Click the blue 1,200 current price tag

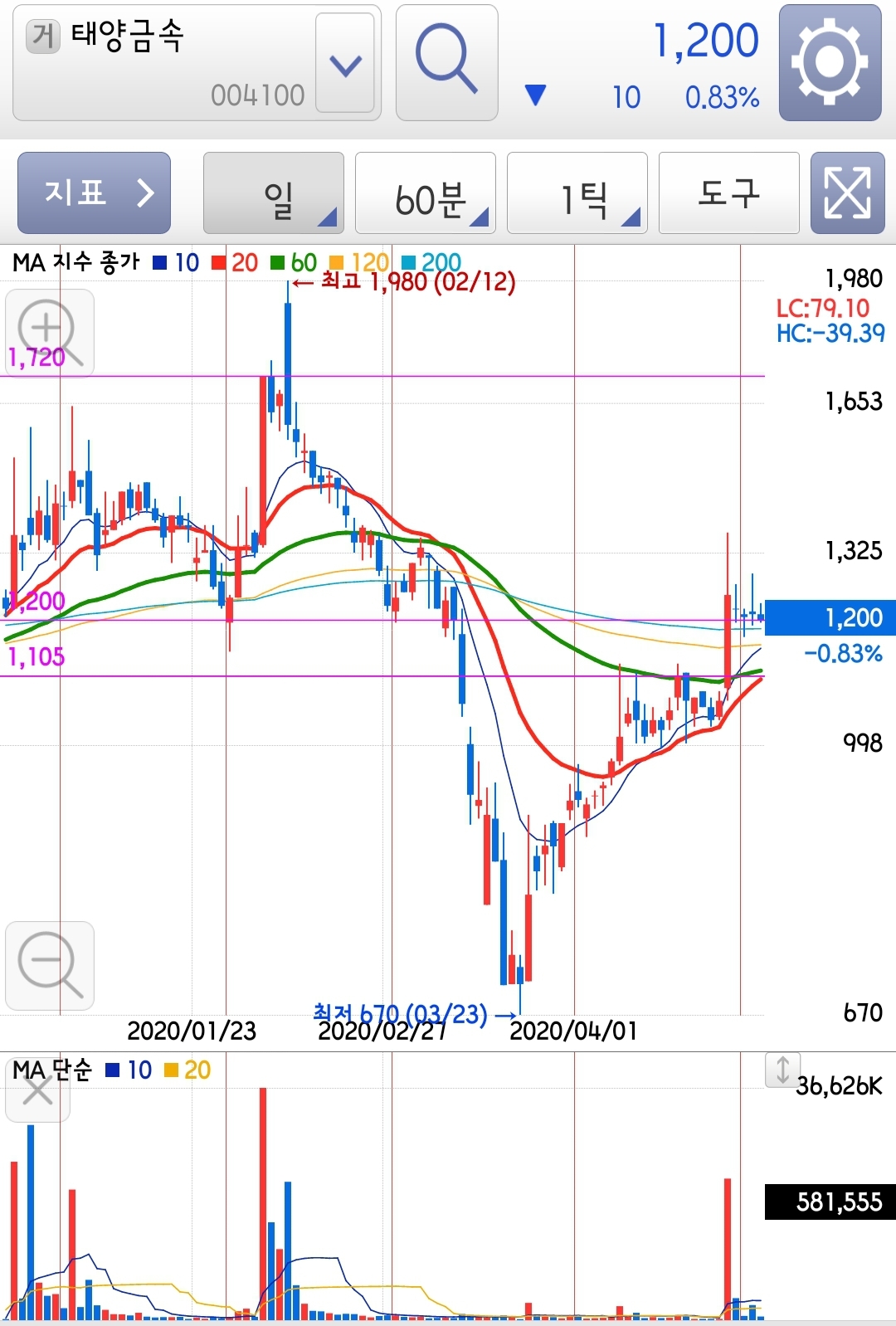click(x=830, y=617)
